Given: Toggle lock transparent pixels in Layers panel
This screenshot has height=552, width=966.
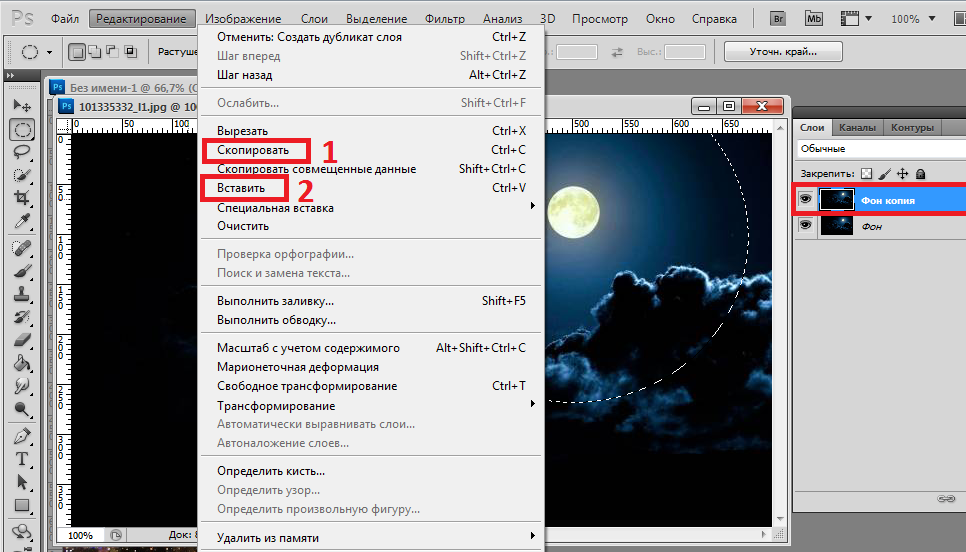Looking at the screenshot, I should coord(867,174).
